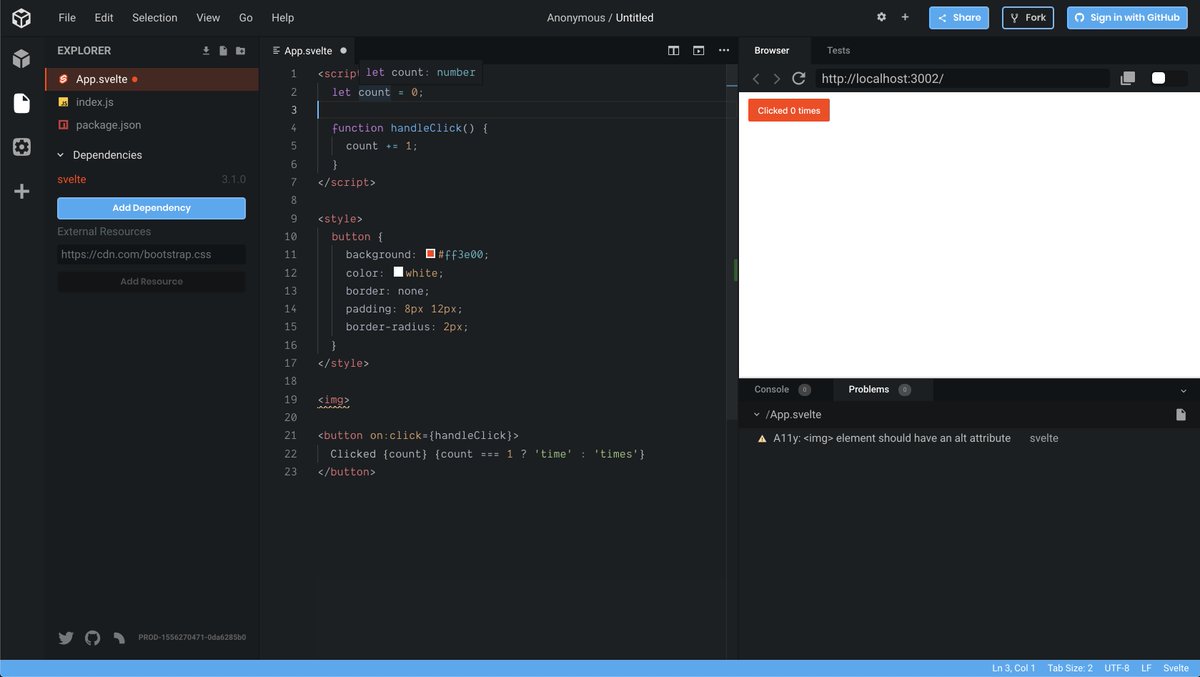
Task: Collapse the Dependencies section
Action: pyautogui.click(x=62, y=155)
